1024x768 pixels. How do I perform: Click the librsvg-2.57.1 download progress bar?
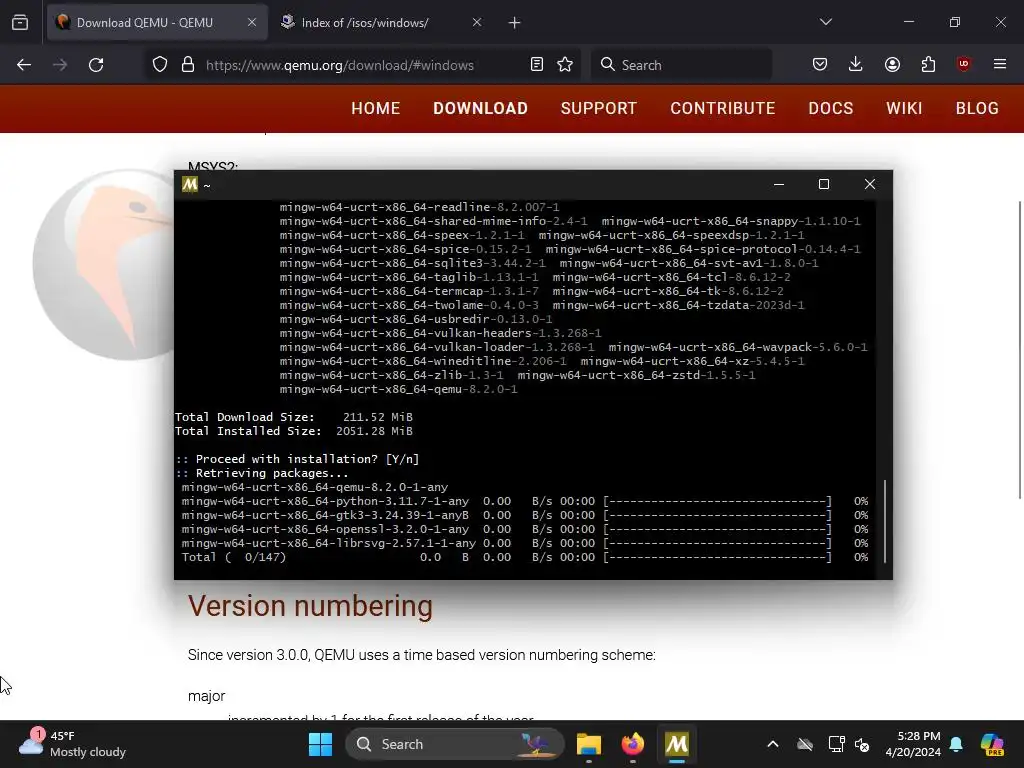tap(718, 543)
